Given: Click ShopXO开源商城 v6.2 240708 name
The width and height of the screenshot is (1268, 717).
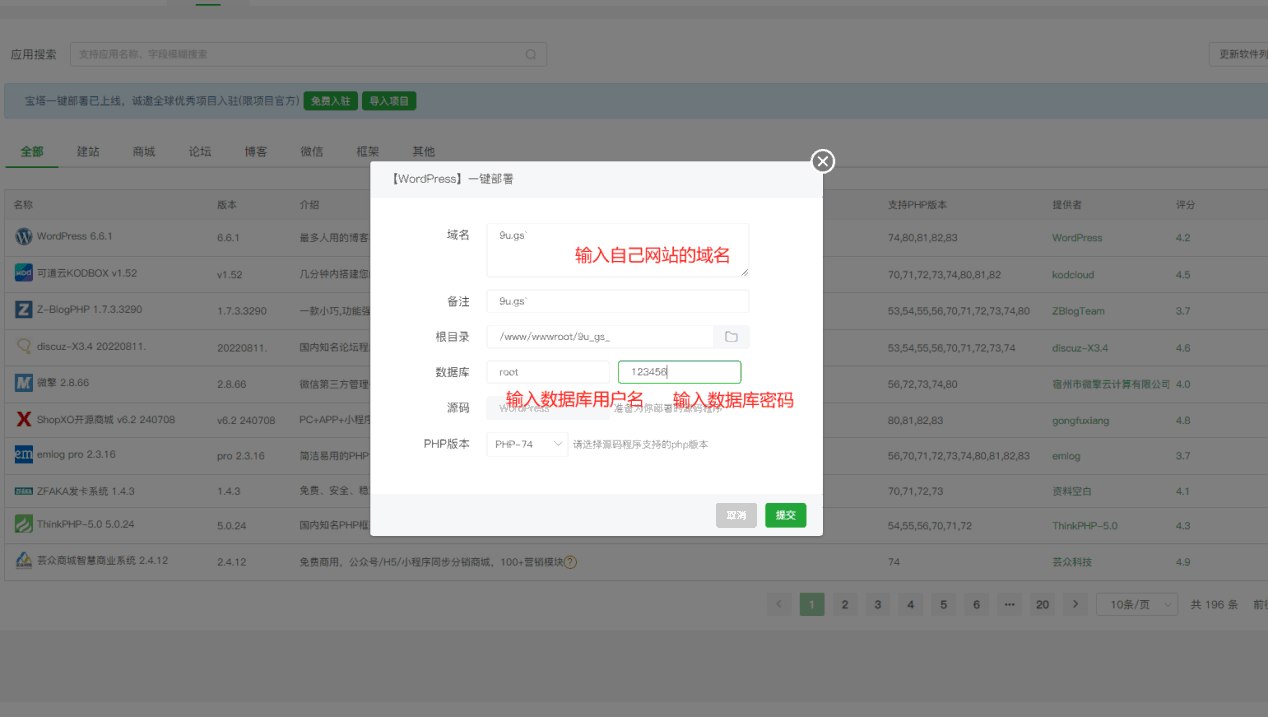Looking at the screenshot, I should pyautogui.click(x=106, y=420).
